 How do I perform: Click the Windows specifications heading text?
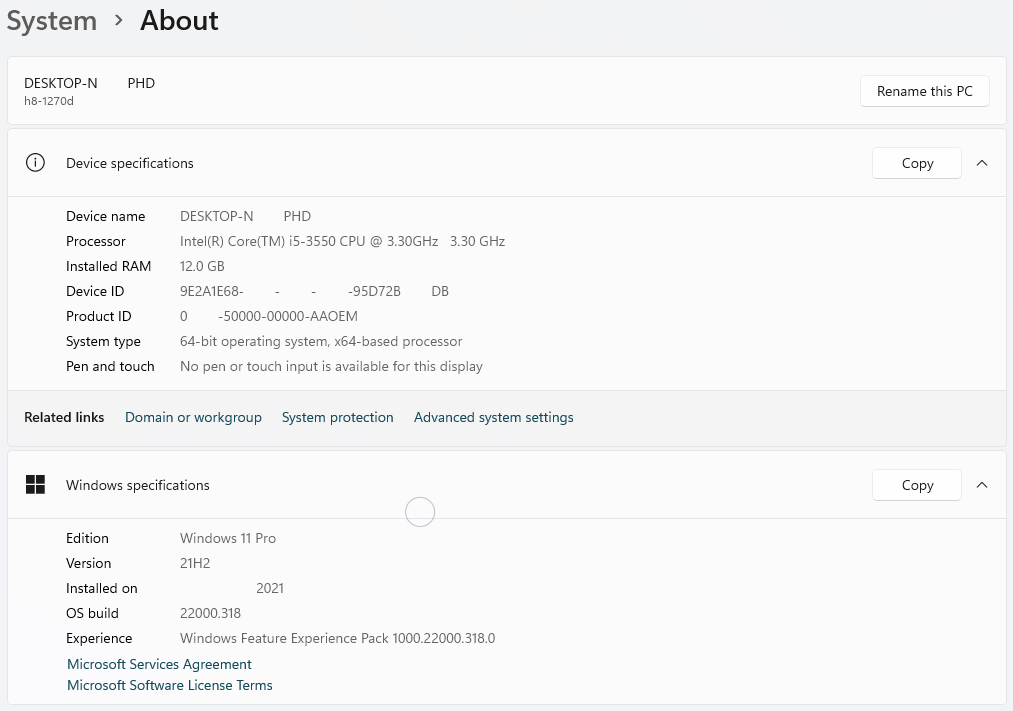138,485
